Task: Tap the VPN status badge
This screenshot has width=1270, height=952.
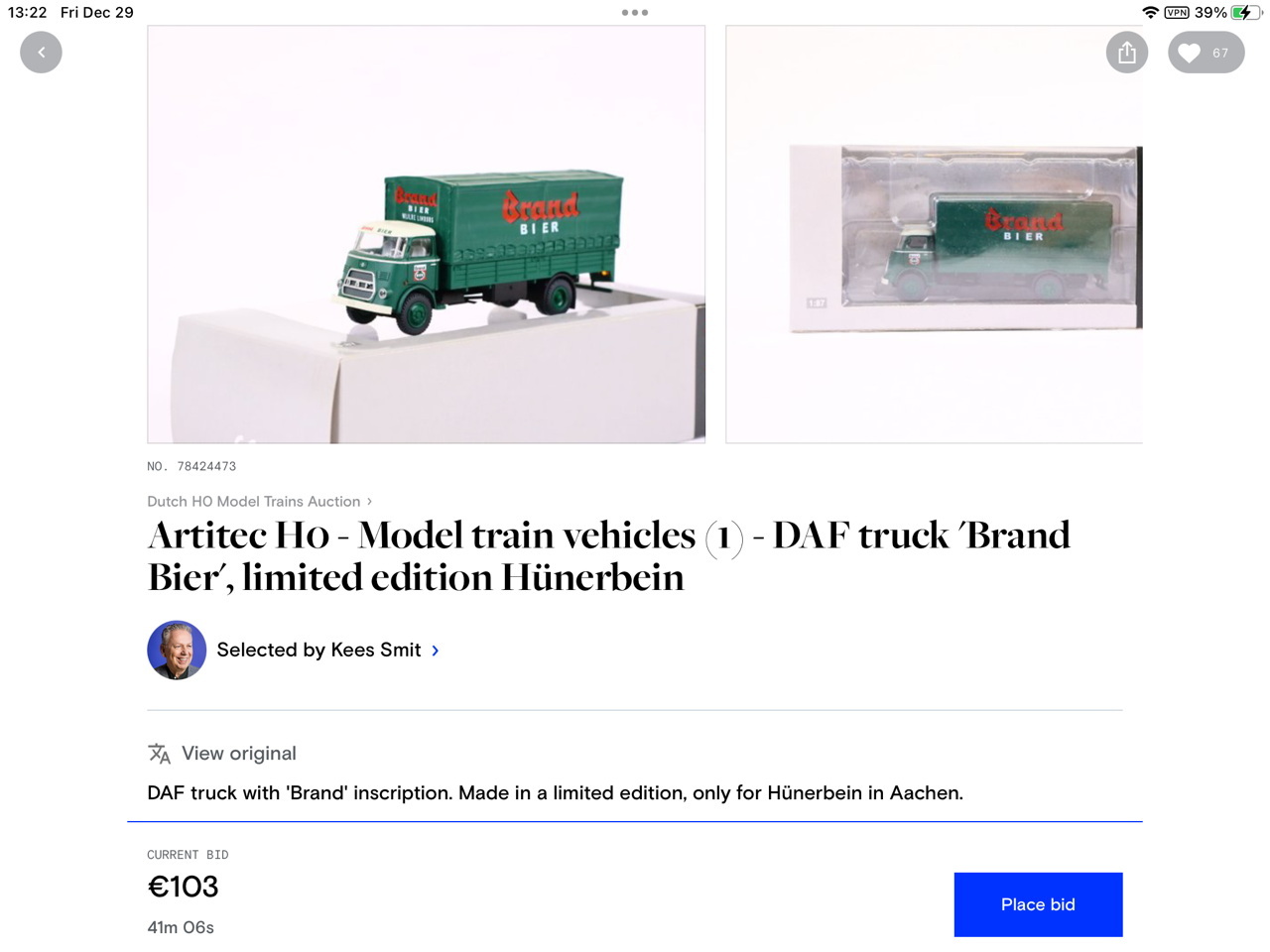Action: (x=1177, y=13)
